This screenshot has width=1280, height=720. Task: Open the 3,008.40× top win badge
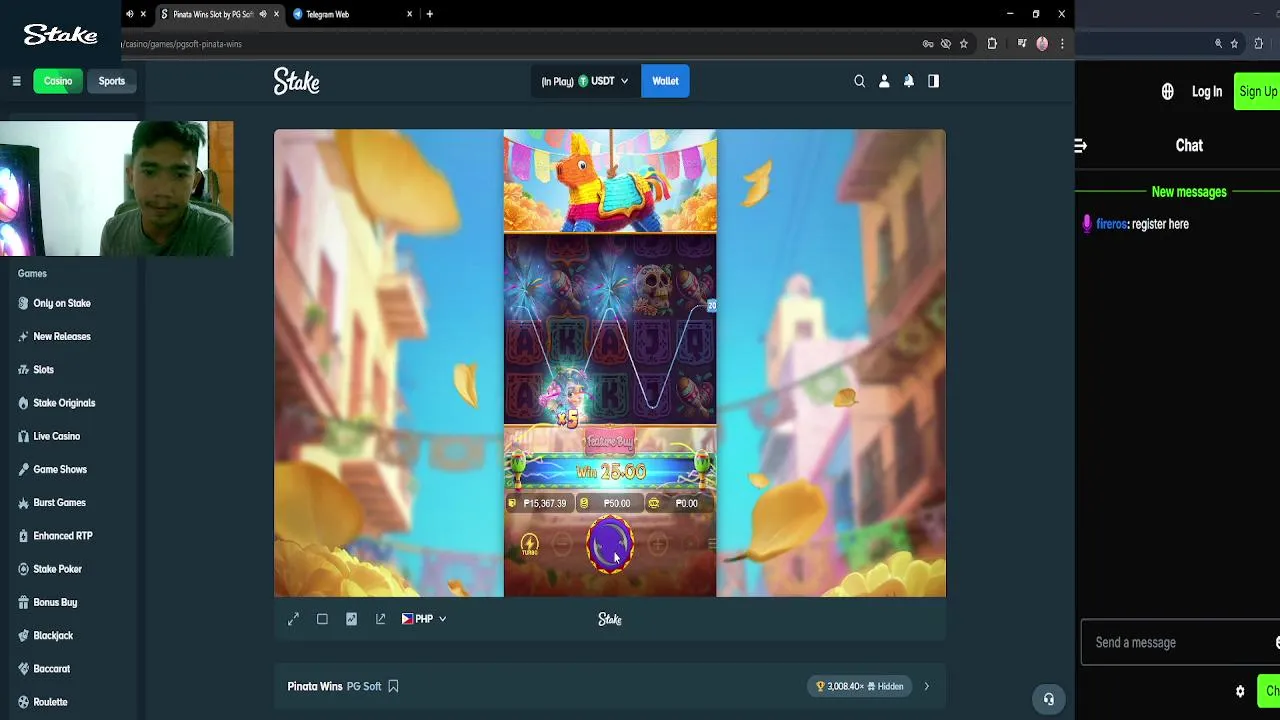tap(860, 686)
